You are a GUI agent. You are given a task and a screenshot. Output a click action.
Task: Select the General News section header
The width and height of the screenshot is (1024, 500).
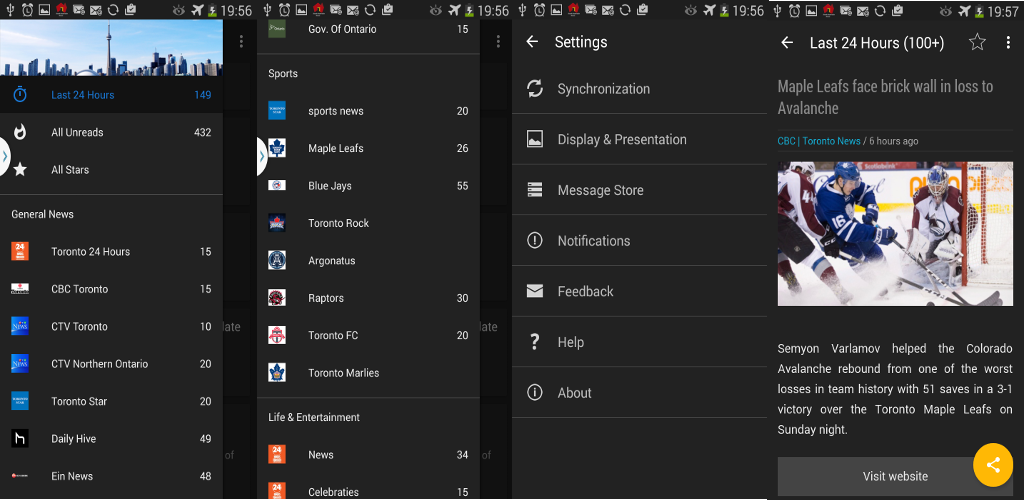[x=42, y=214]
